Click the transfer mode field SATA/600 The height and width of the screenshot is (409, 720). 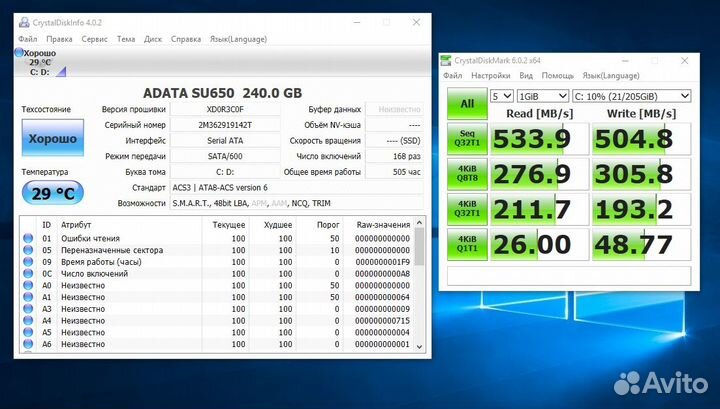point(225,156)
